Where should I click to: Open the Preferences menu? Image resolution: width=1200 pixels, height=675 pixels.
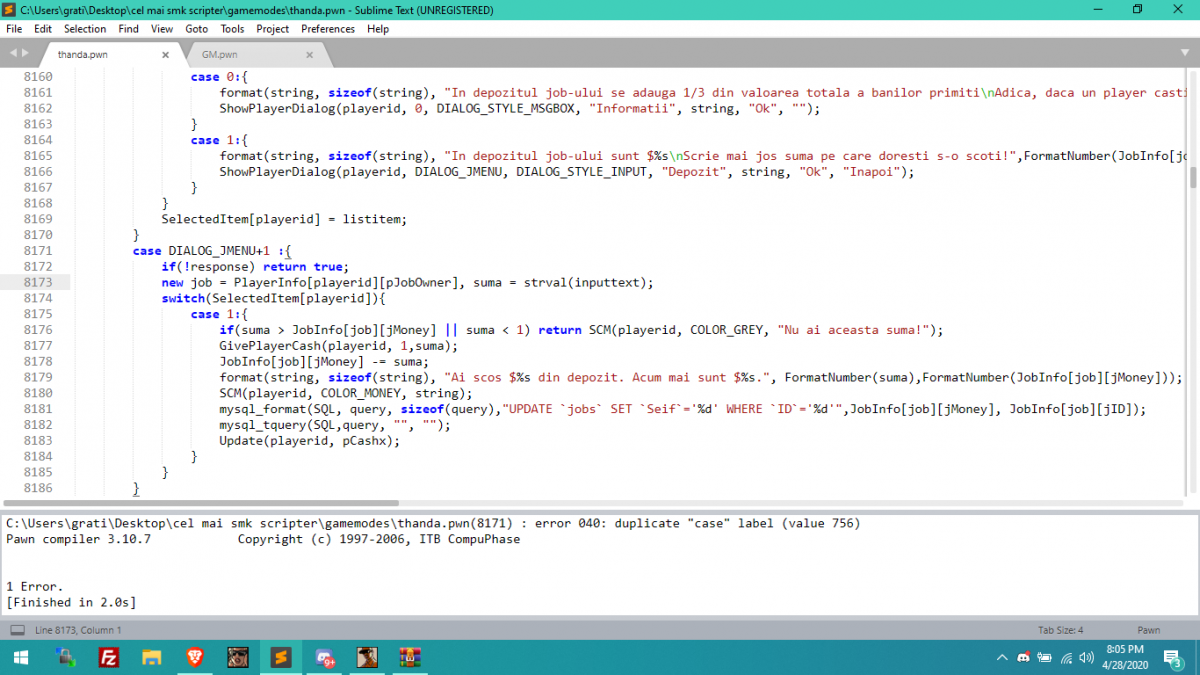(328, 29)
